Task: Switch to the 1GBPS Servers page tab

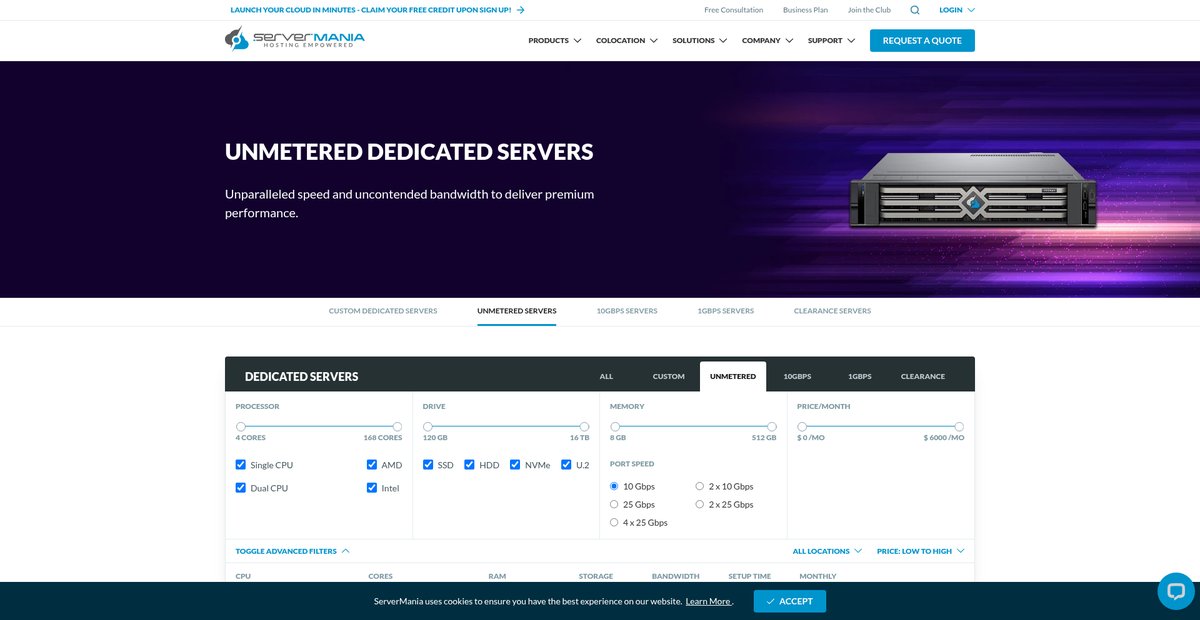Action: [726, 311]
